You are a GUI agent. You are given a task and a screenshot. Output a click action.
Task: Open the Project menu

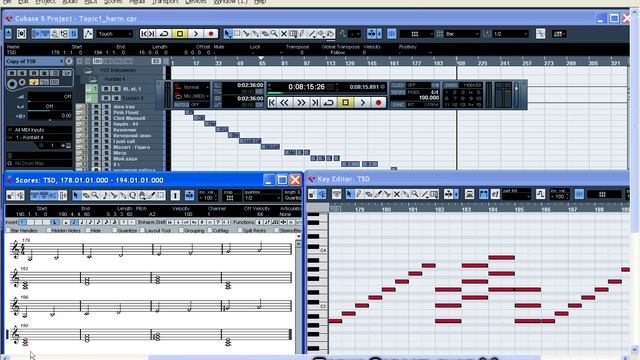tap(45, 2)
